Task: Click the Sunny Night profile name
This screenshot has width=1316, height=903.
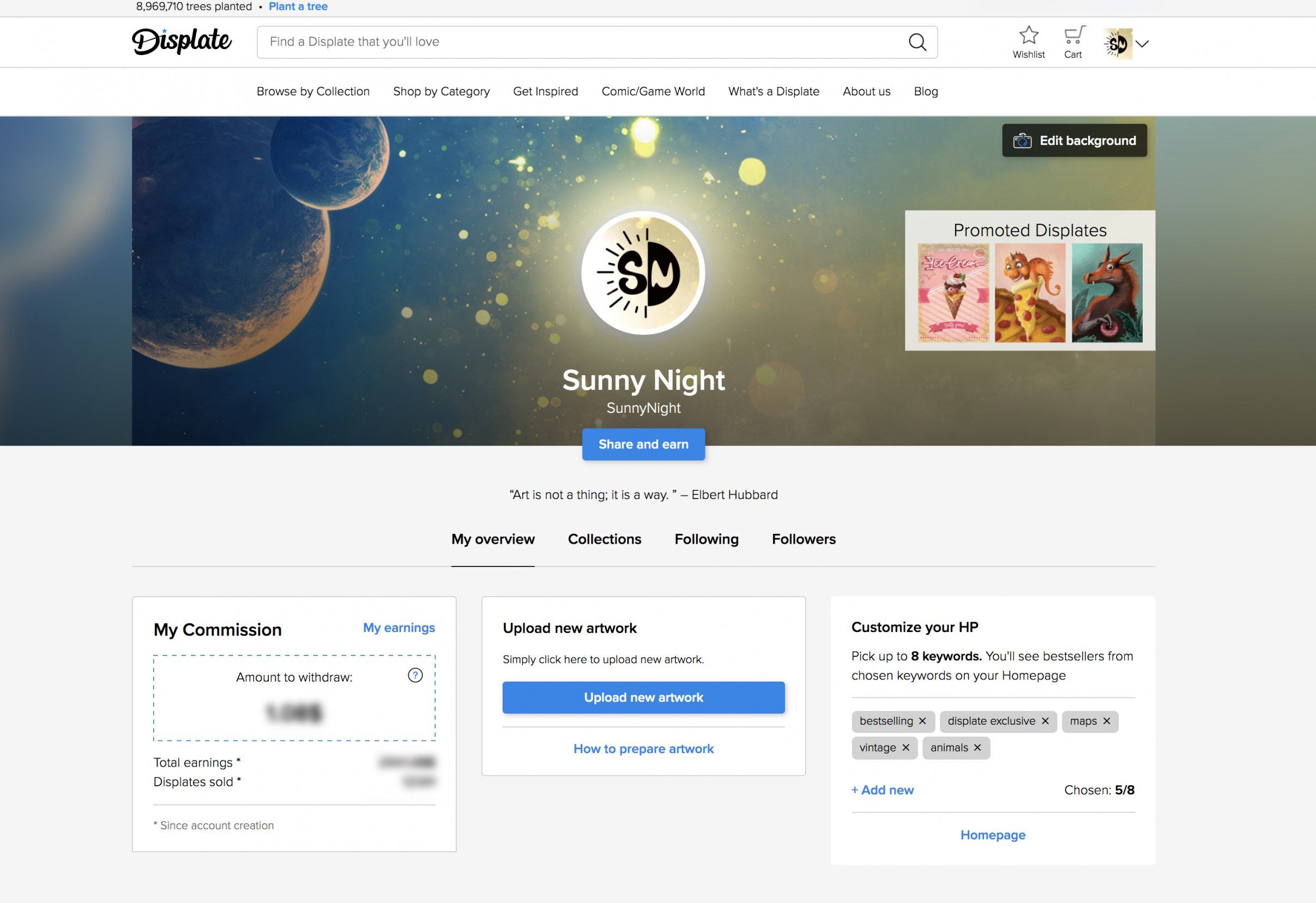Action: 643,380
